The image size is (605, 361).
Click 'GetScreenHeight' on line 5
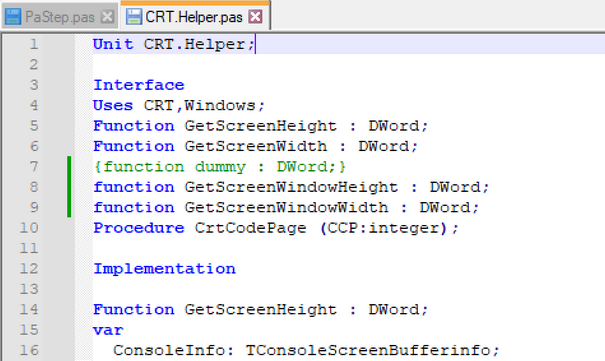[260, 126]
